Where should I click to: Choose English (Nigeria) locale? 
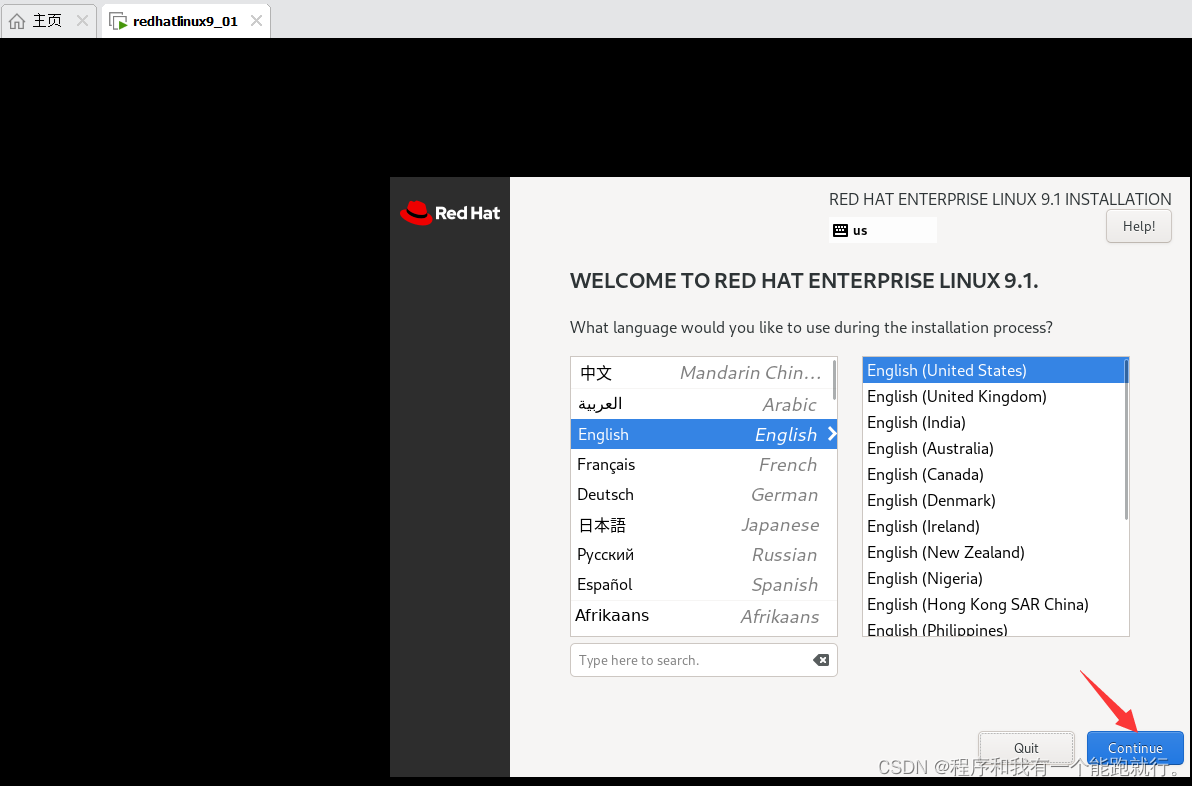pyautogui.click(x=993, y=578)
